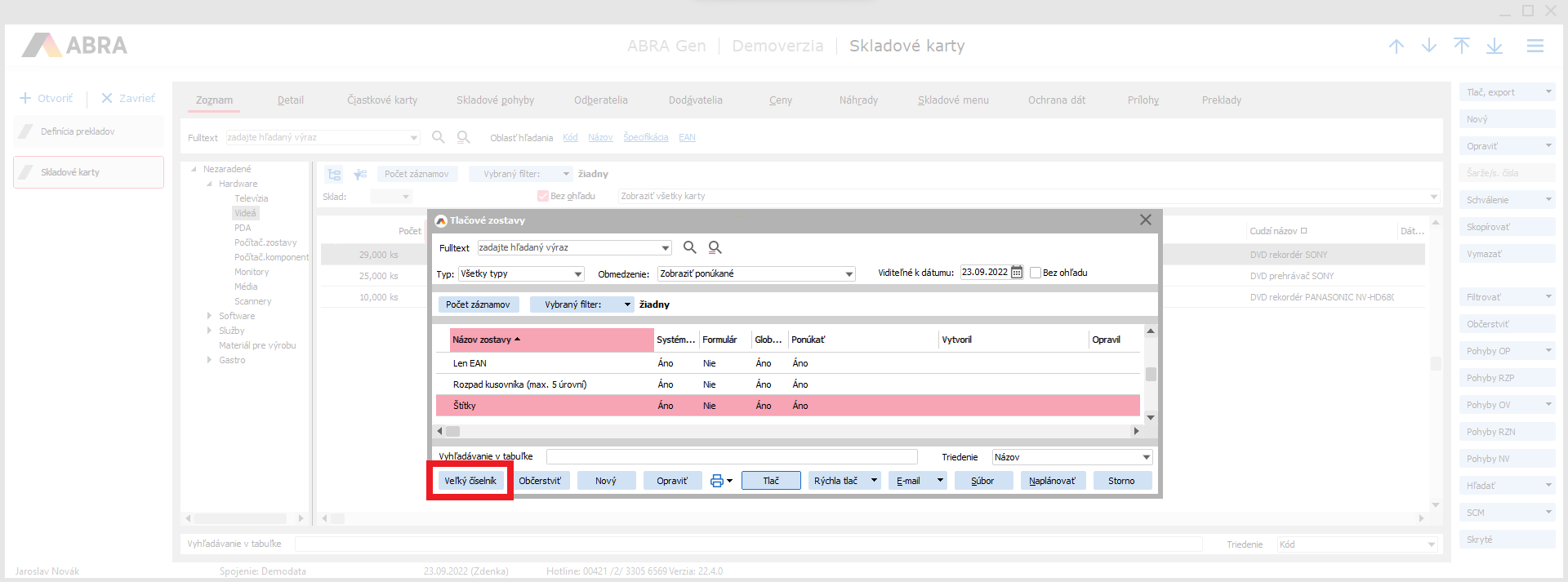Switch to the Skladové pohyby tab
Screen dimensions: 1568x582
click(x=495, y=100)
